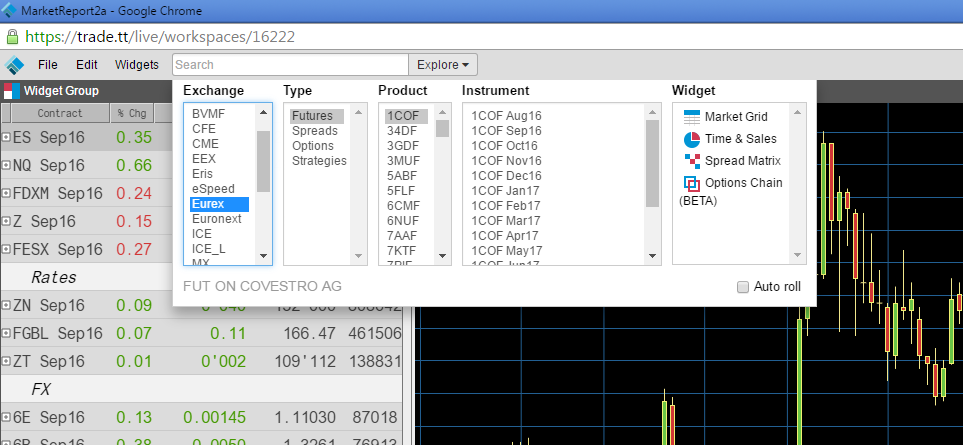Image resolution: width=963 pixels, height=445 pixels.
Task: Select product 7KTF
Action: point(401,250)
